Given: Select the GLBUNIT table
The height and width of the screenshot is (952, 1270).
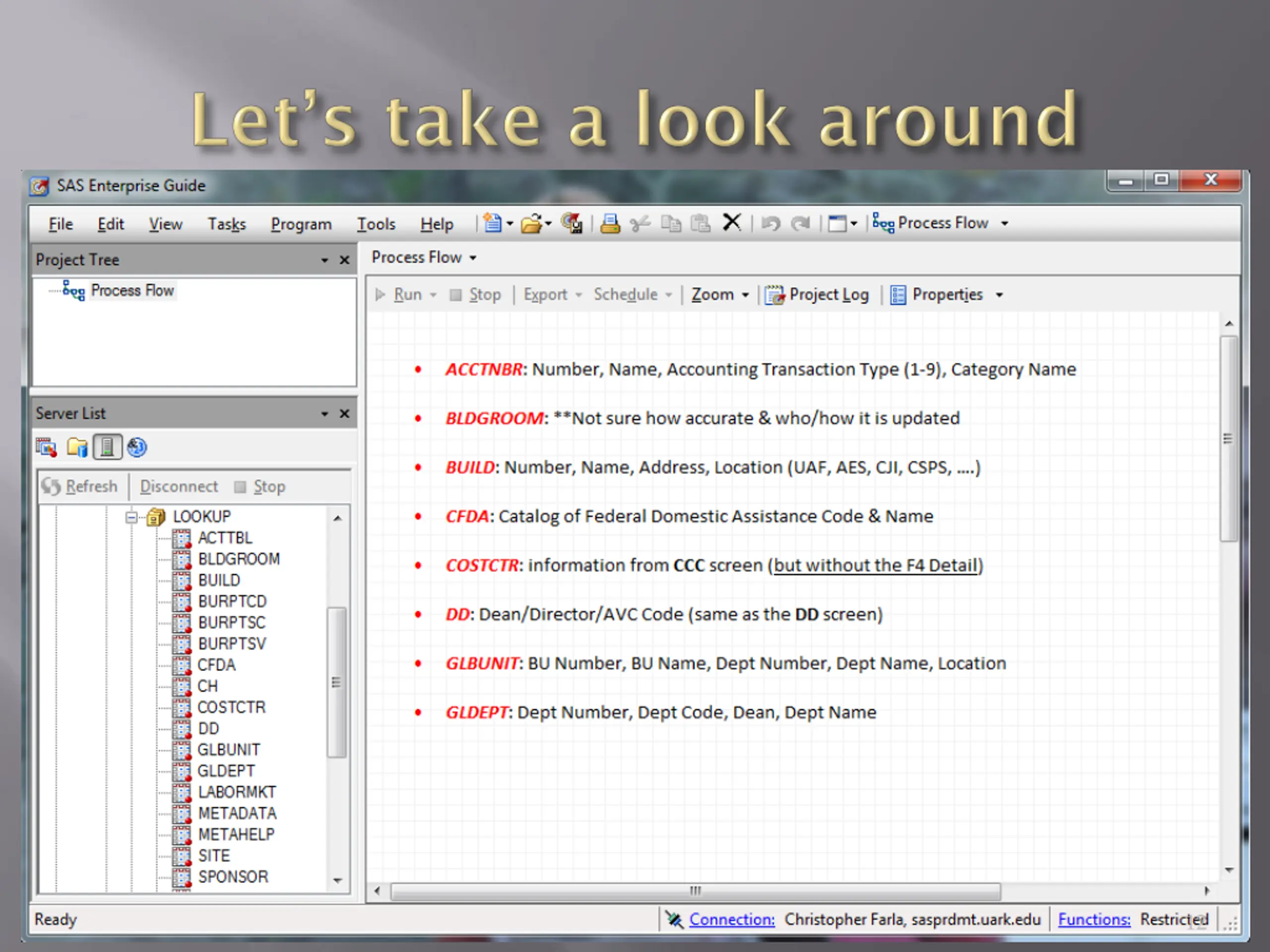Looking at the screenshot, I should 229,750.
